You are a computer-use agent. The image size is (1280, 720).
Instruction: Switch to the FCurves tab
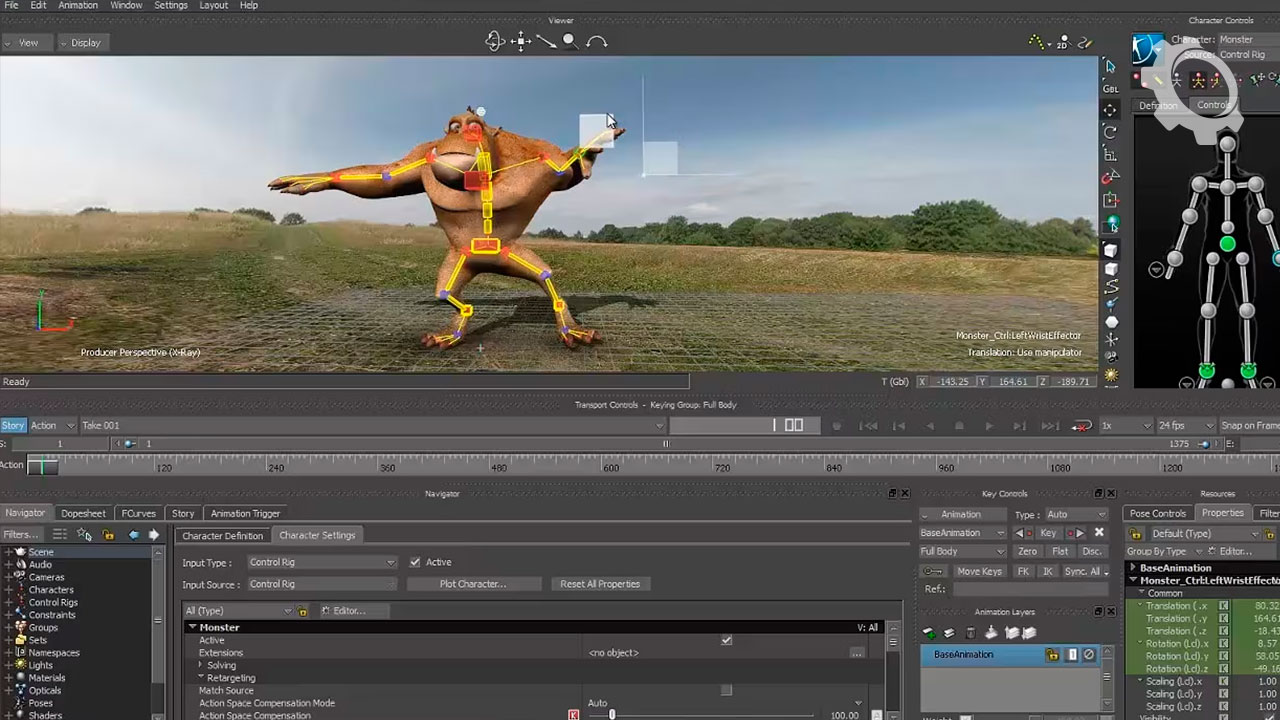point(139,514)
